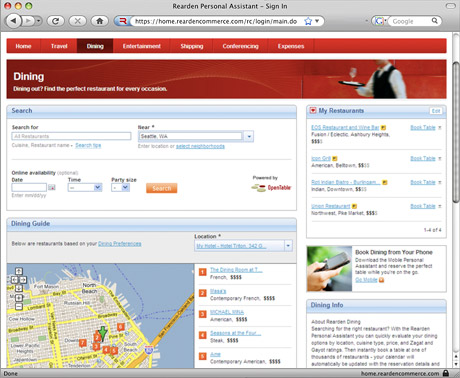Open the address bar history dropdown arrow
Image resolution: width=460 pixels, height=378 pixels.
pos(317,21)
